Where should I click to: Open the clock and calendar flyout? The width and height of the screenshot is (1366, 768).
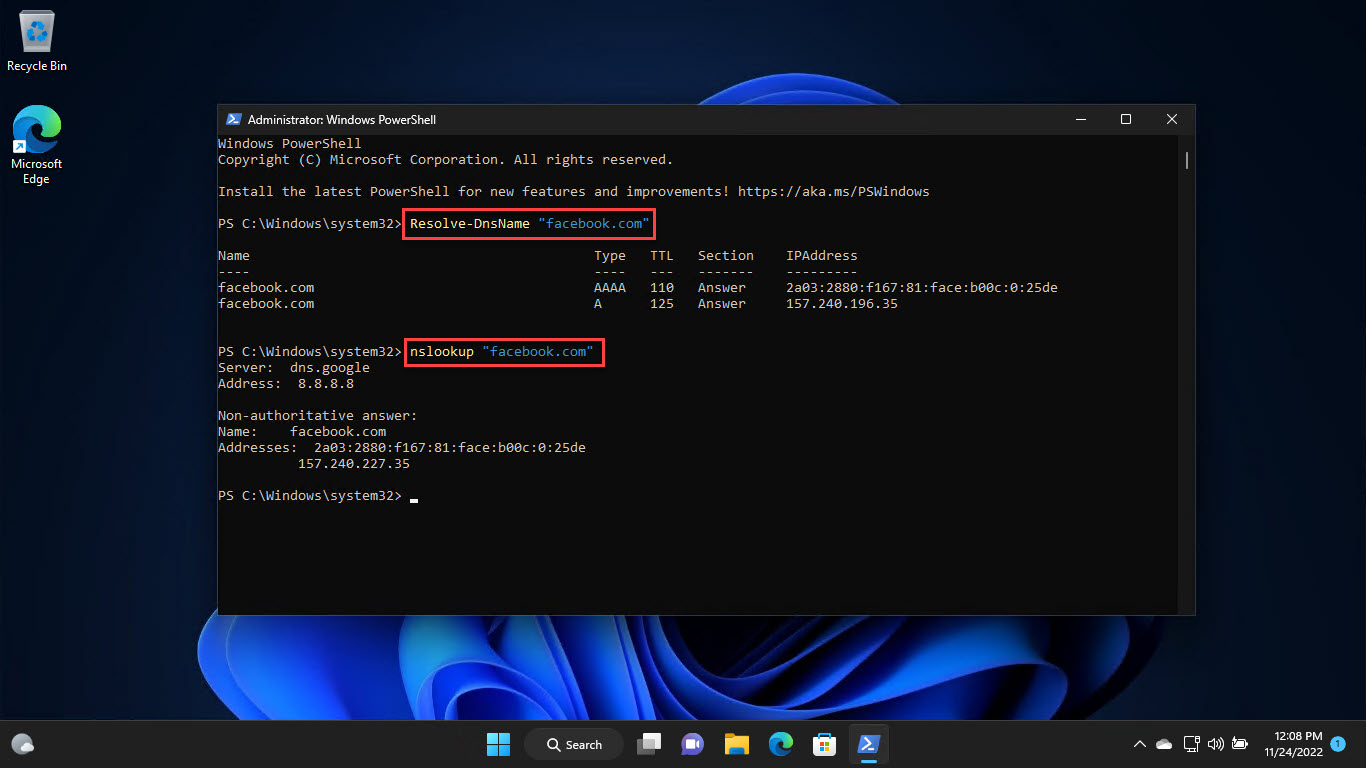(1293, 744)
